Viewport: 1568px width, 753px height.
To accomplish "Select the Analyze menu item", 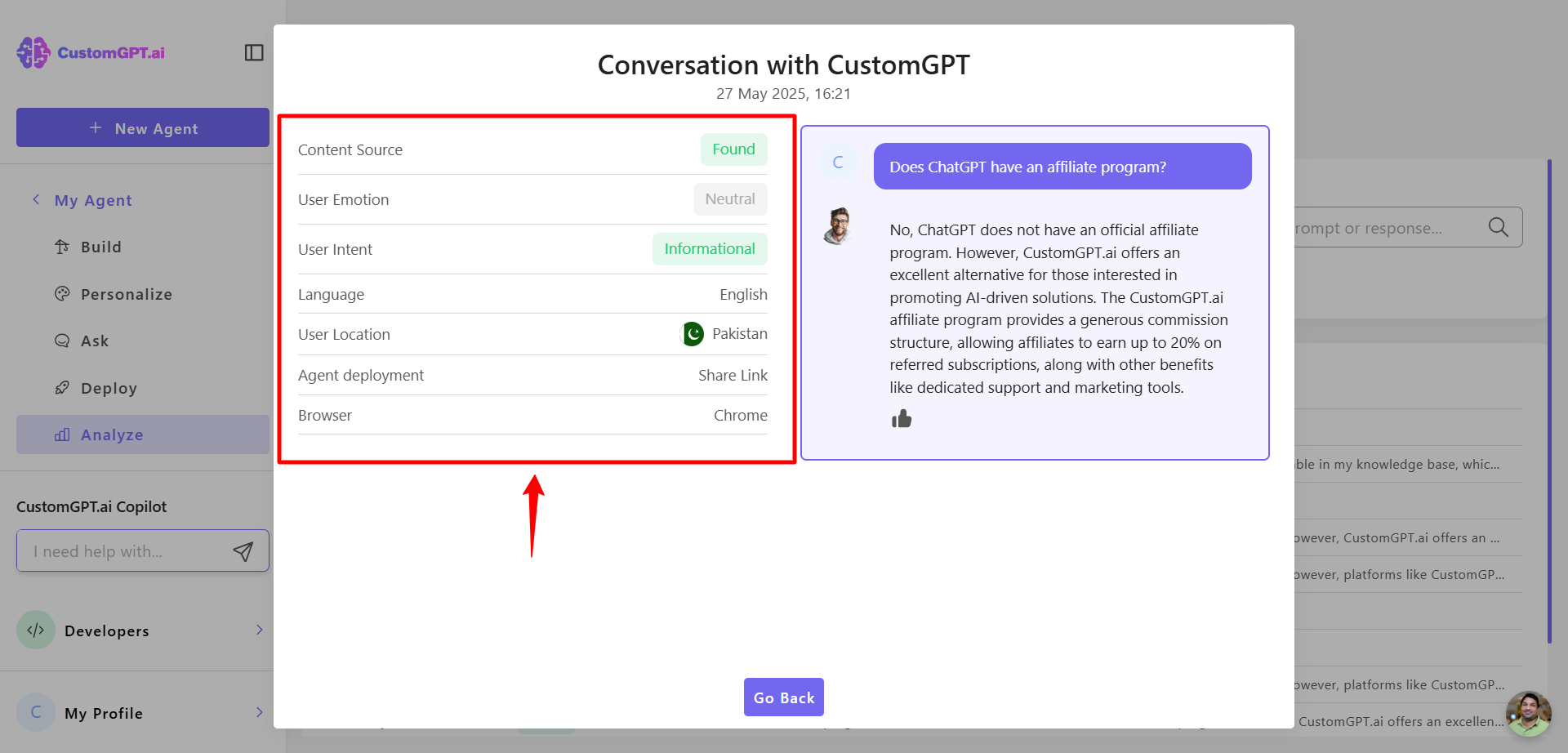I will click(x=143, y=434).
